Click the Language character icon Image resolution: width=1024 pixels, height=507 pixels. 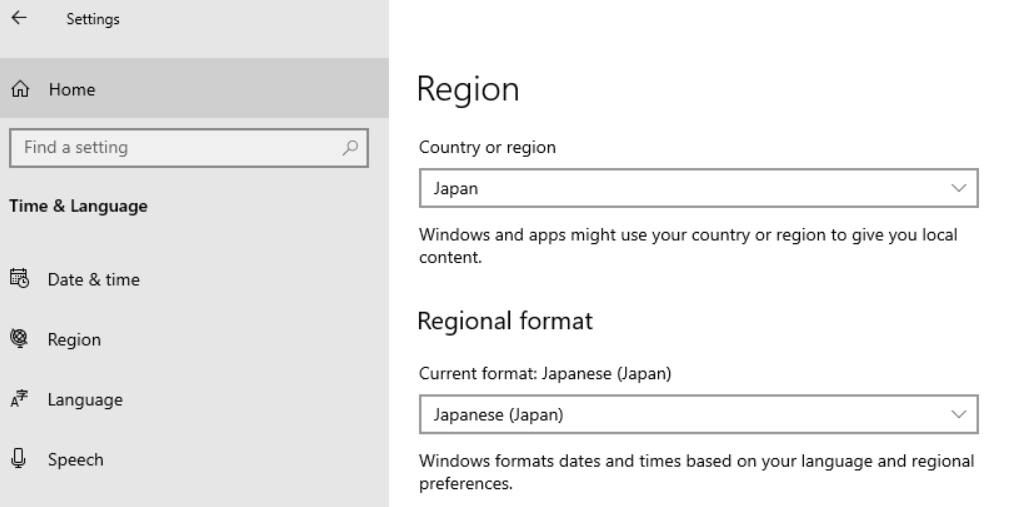click(x=21, y=400)
